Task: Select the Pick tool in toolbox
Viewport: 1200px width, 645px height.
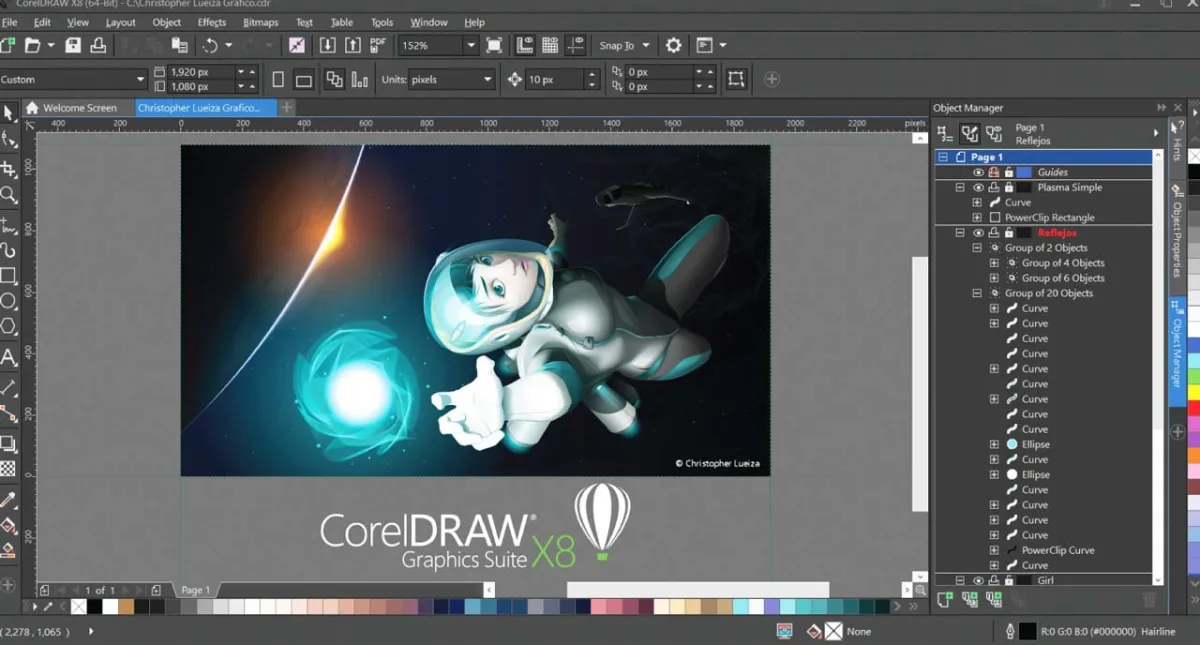Action: tap(8, 113)
